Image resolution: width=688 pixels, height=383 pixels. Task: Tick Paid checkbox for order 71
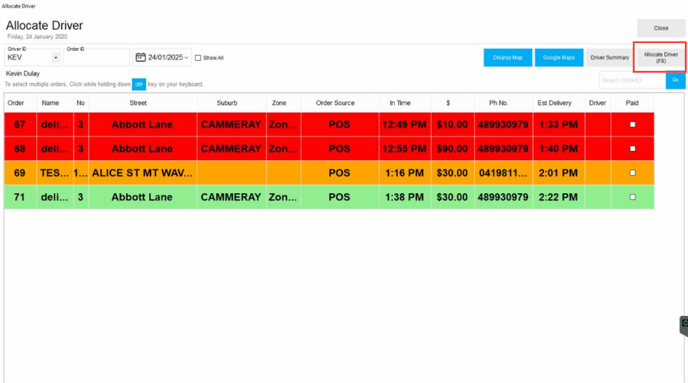(632, 197)
